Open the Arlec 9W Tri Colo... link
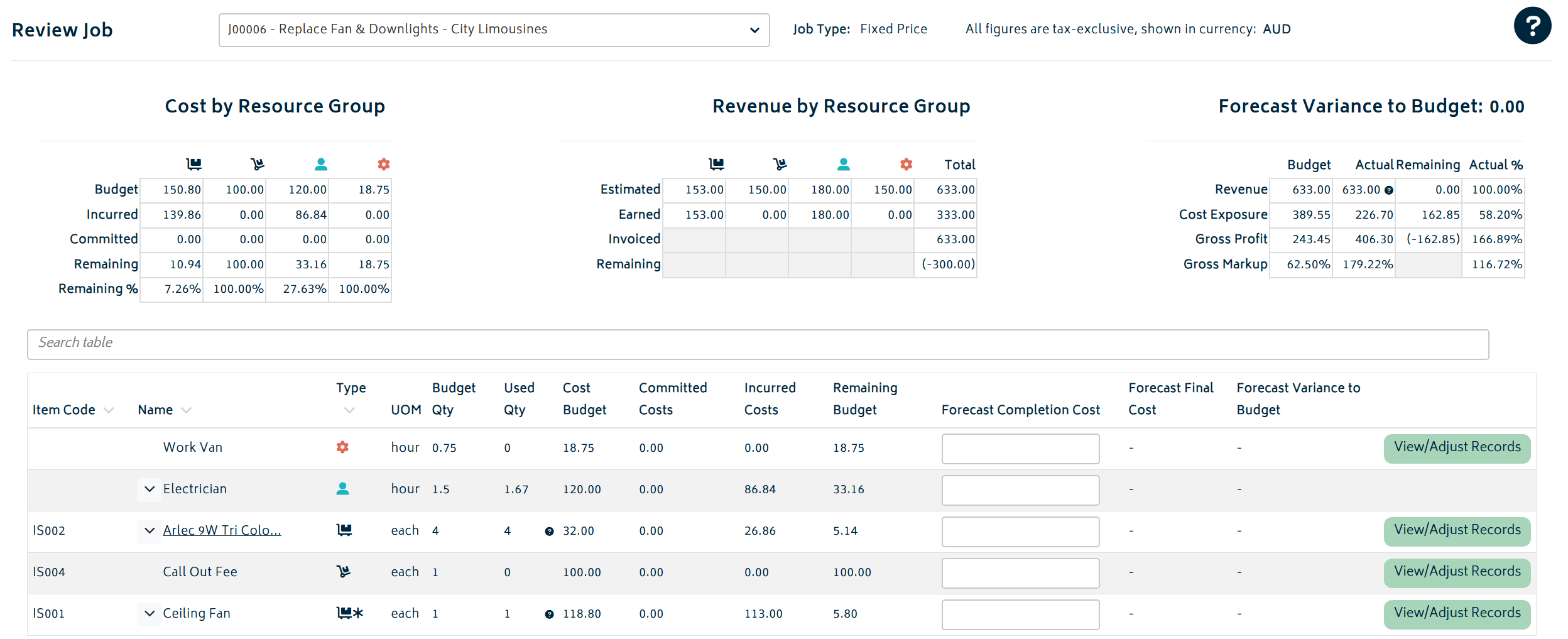The width and height of the screenshot is (1568, 639). coord(222,530)
